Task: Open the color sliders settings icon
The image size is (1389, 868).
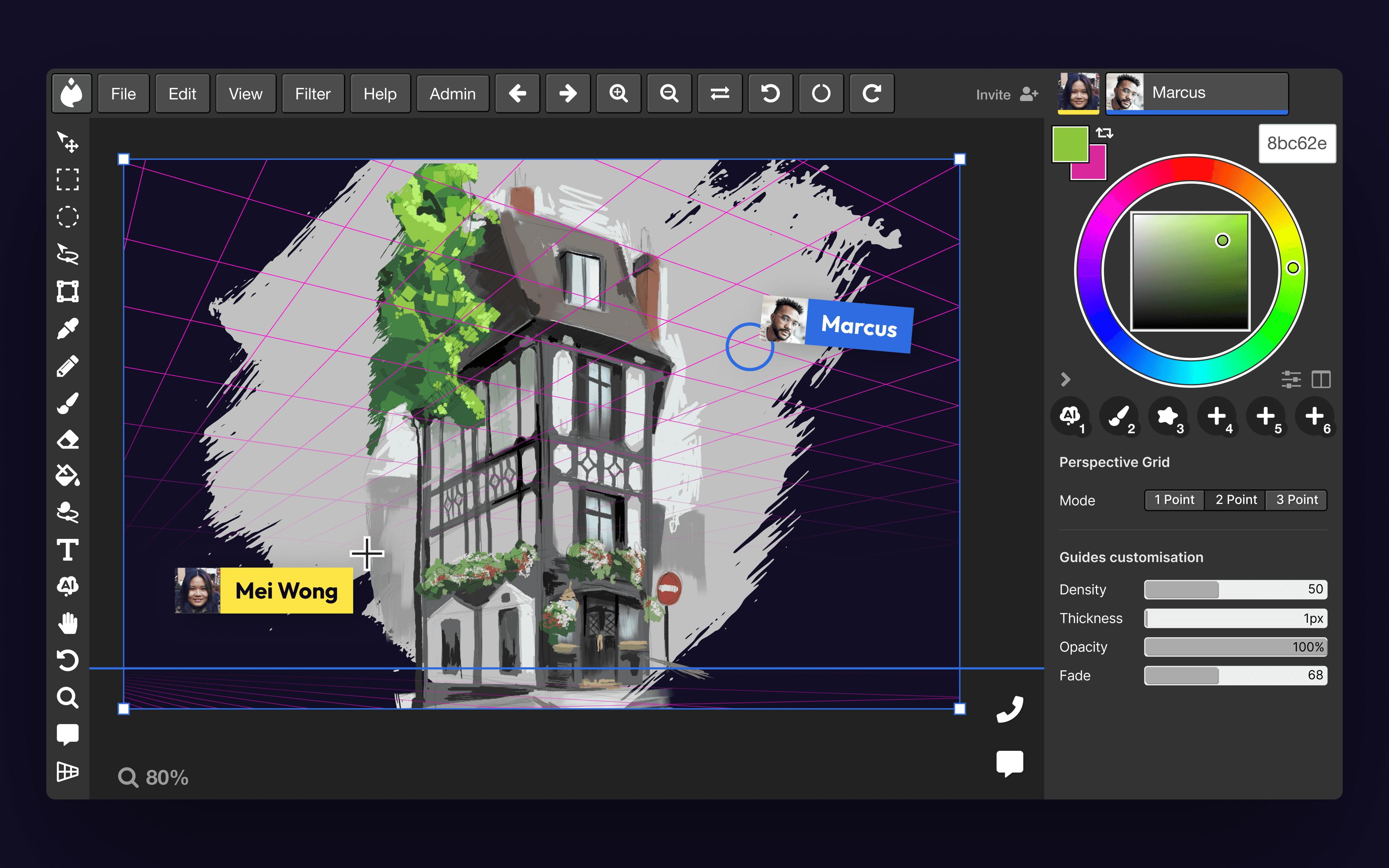Action: [x=1291, y=379]
